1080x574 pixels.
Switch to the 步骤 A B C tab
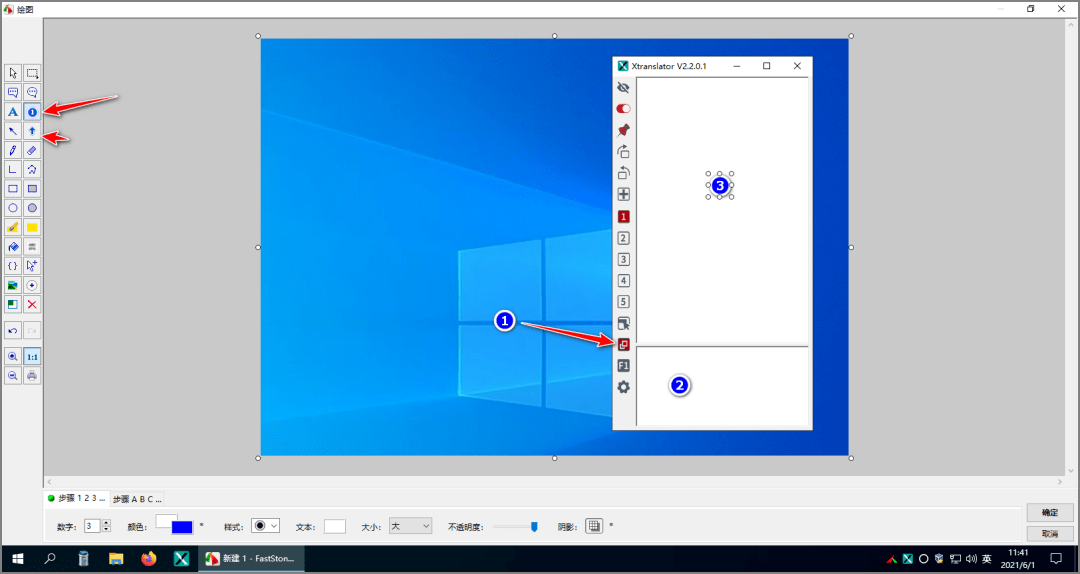[136, 499]
